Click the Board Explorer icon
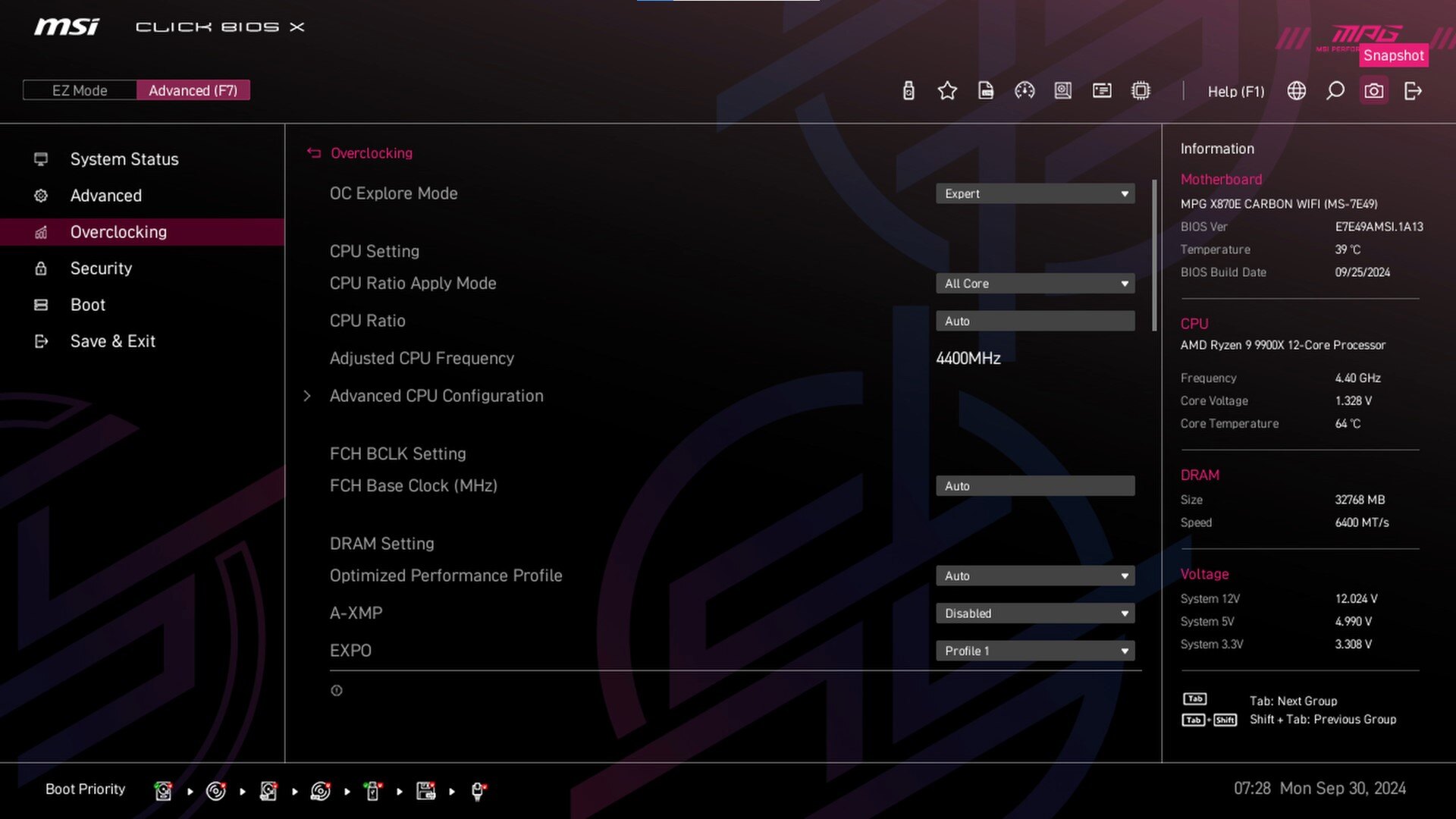The image size is (1456, 819). pyautogui.click(x=1140, y=90)
